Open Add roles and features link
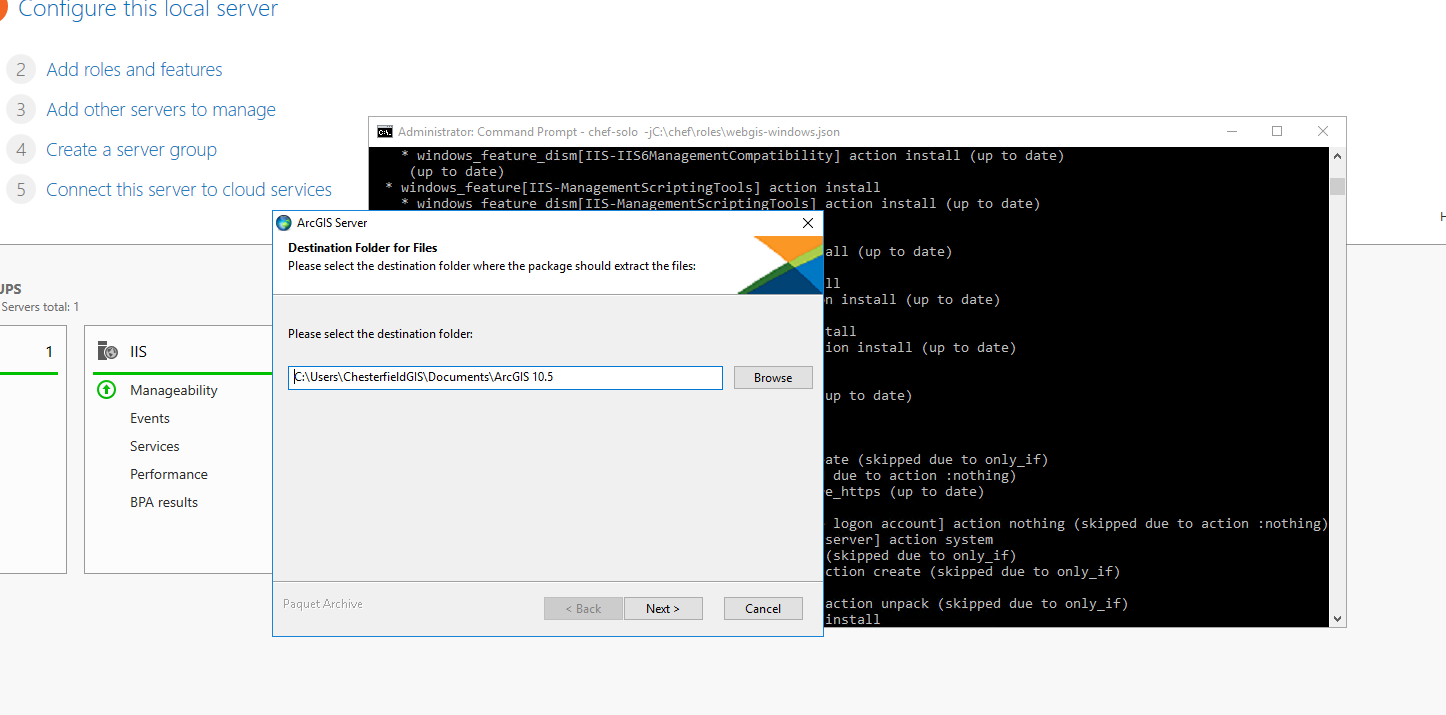 tap(134, 69)
